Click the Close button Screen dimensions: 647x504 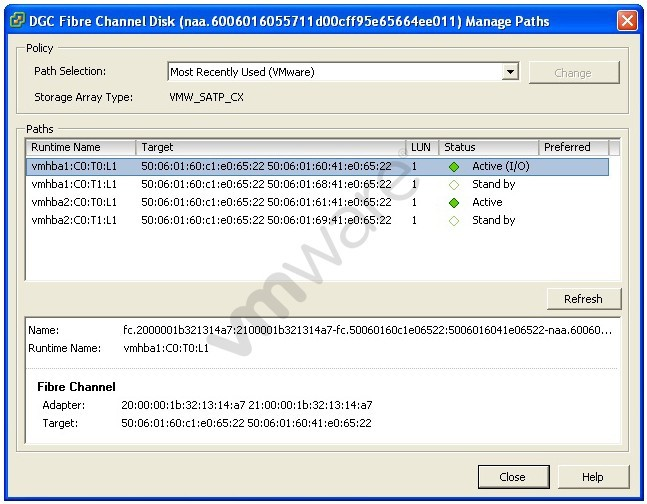513,477
